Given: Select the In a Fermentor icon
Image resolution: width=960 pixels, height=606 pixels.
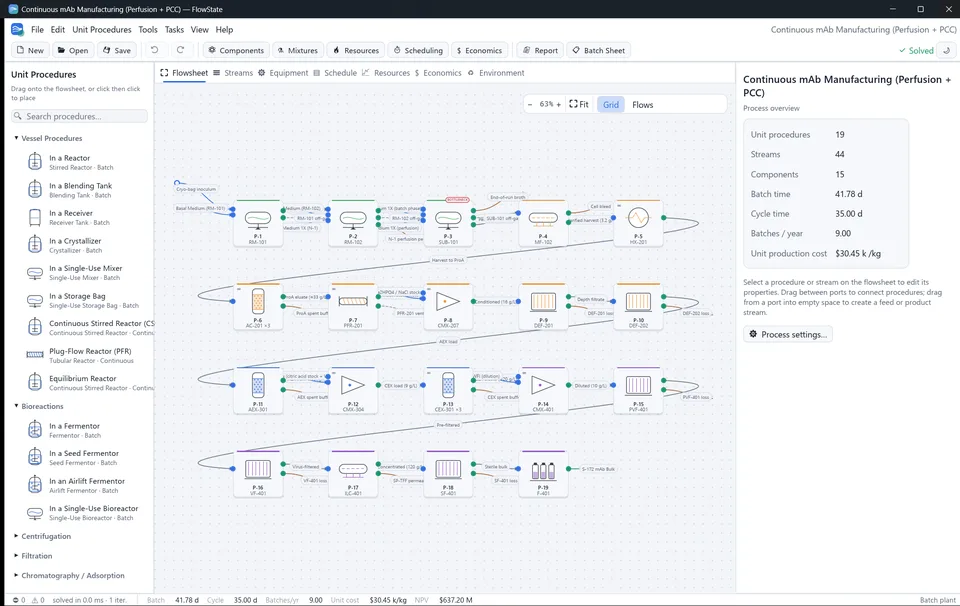Looking at the screenshot, I should [35, 430].
